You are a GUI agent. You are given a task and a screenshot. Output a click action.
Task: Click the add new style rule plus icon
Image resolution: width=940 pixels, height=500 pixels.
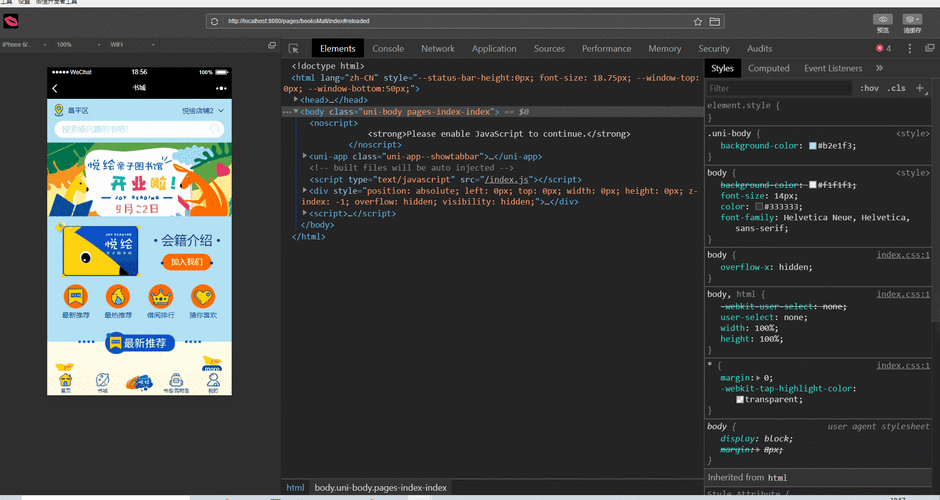click(x=919, y=88)
